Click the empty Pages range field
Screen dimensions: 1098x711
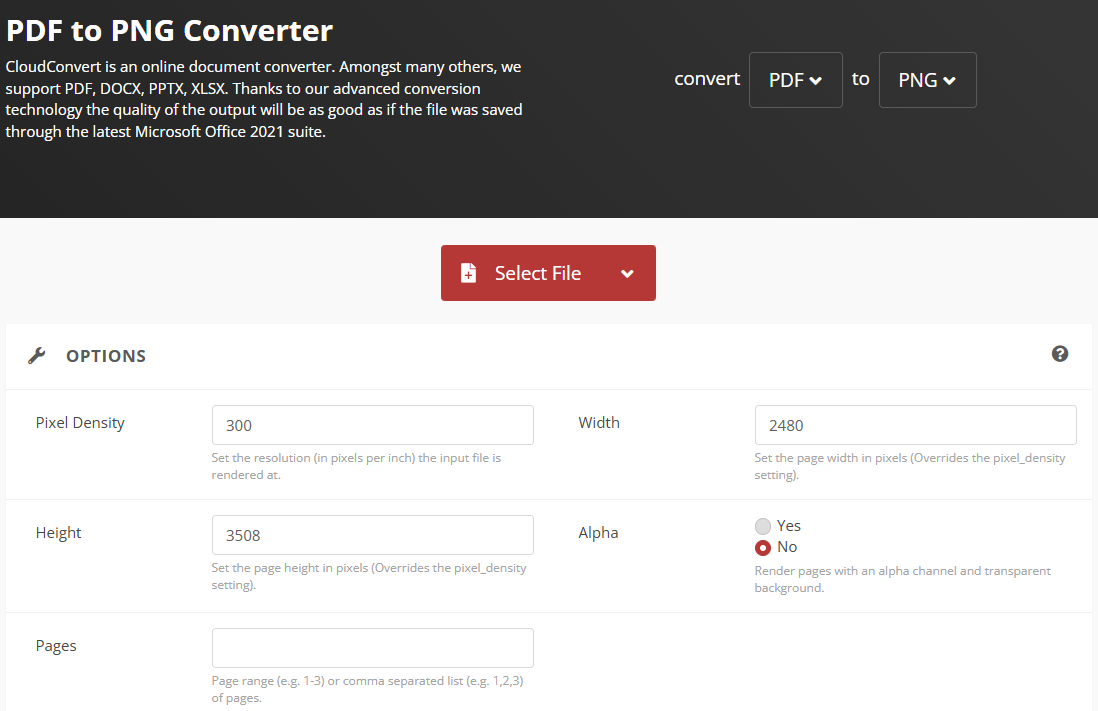(373, 648)
